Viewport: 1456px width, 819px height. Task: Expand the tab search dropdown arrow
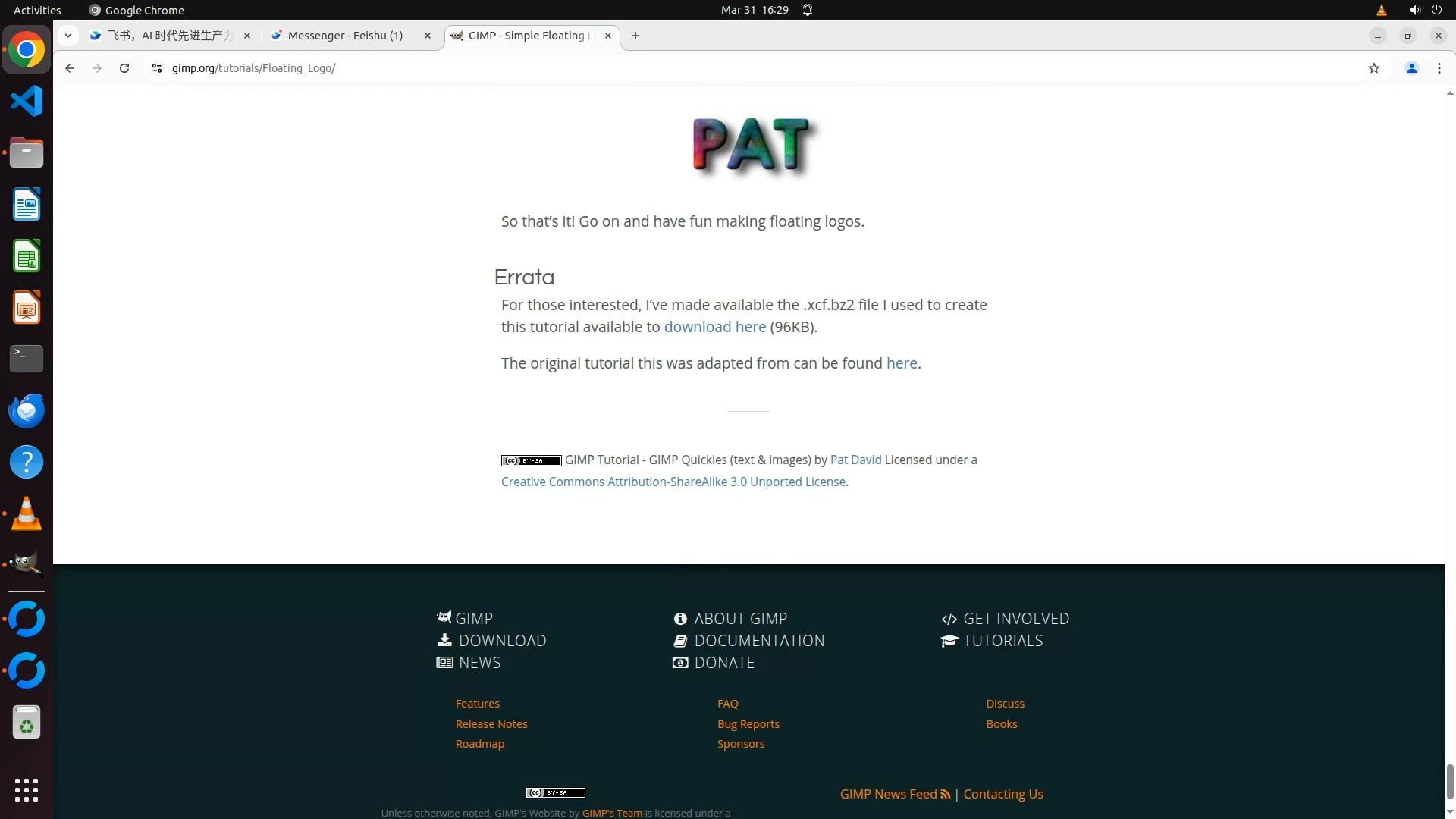[x=68, y=36]
